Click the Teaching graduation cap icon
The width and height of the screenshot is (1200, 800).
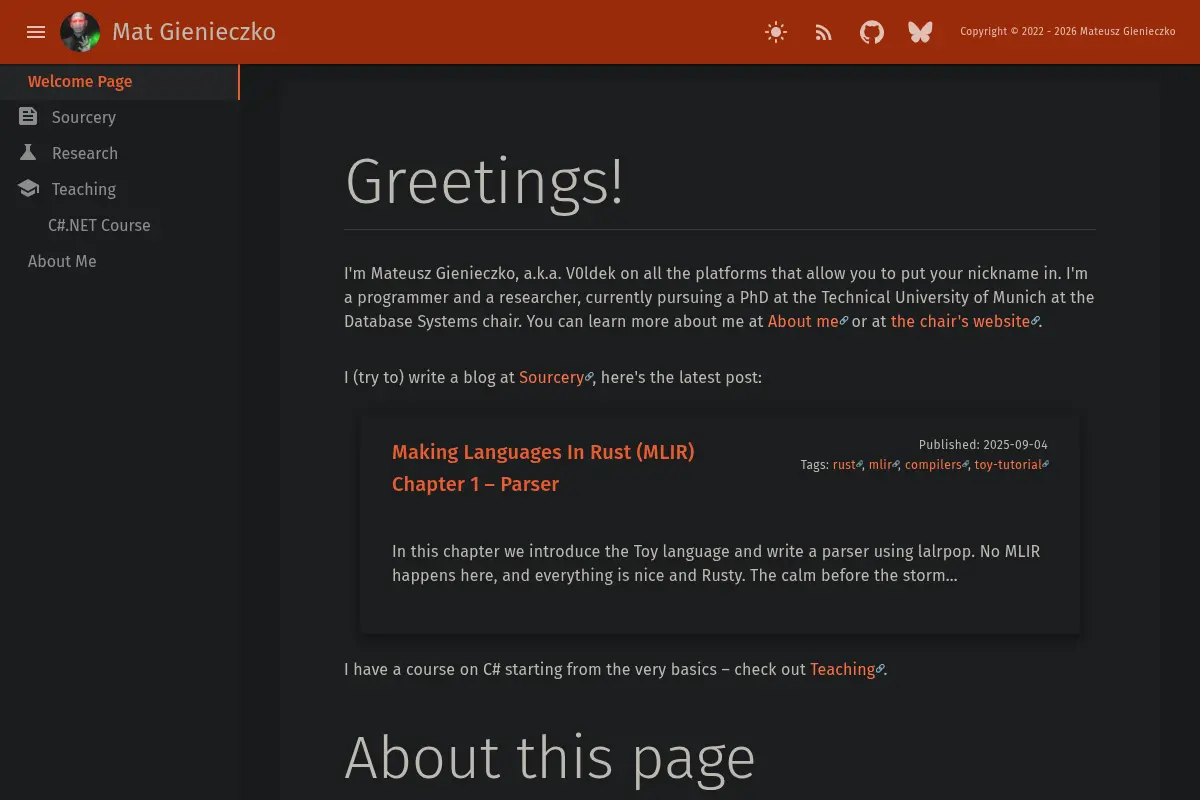28,189
